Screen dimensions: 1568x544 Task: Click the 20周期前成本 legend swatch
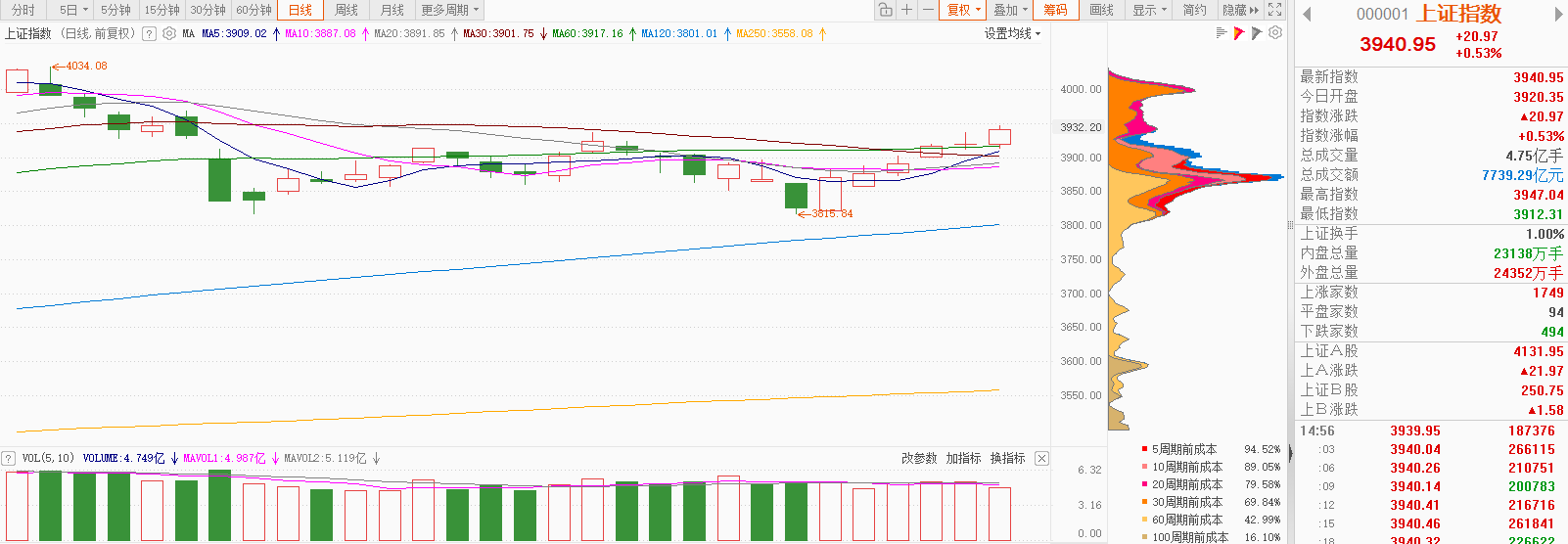(1144, 484)
